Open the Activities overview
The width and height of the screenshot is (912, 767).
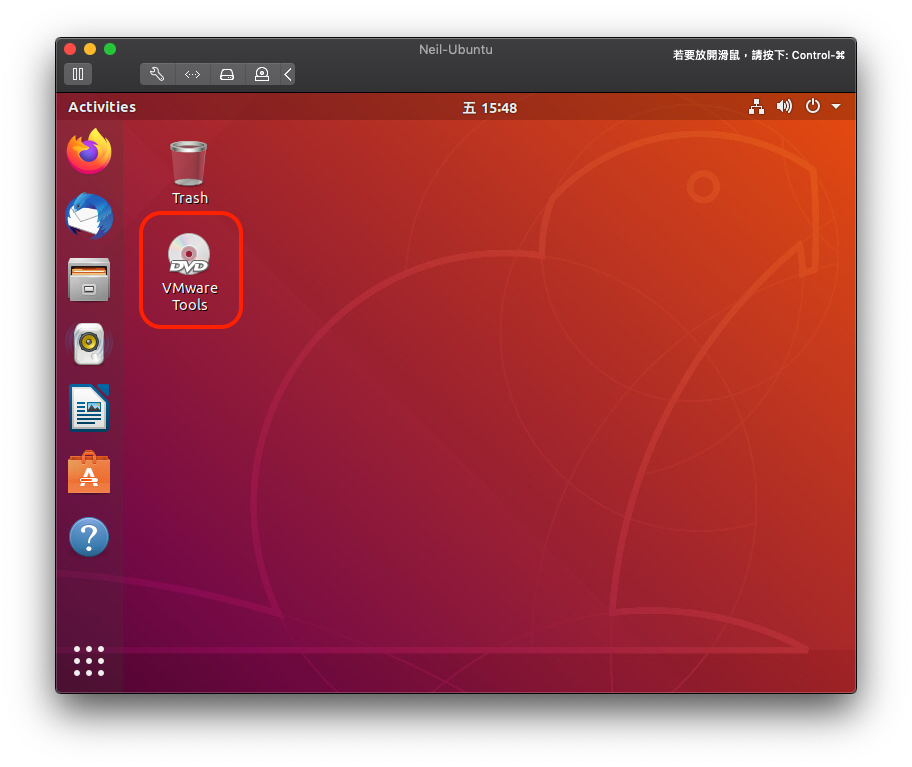101,106
